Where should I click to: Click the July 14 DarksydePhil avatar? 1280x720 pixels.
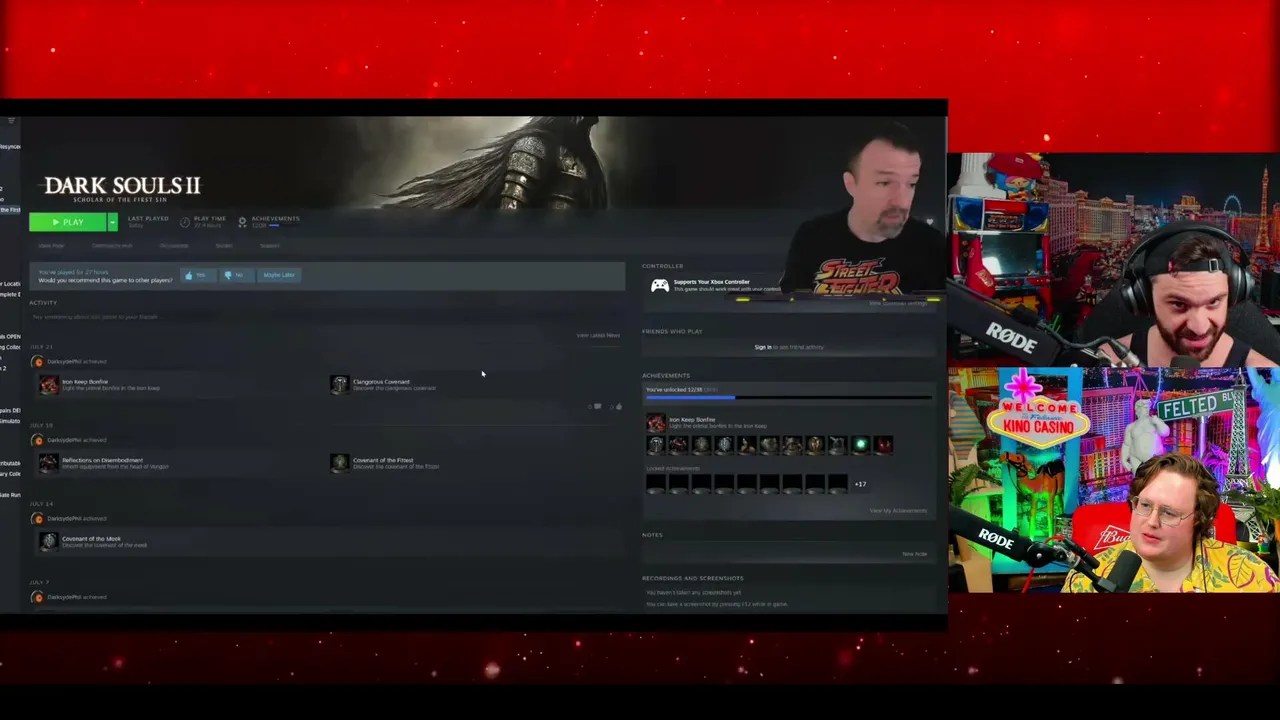38,518
